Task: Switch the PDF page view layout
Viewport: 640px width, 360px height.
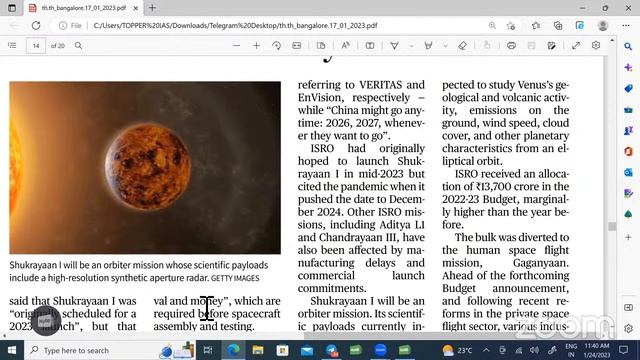Action: coord(321,45)
